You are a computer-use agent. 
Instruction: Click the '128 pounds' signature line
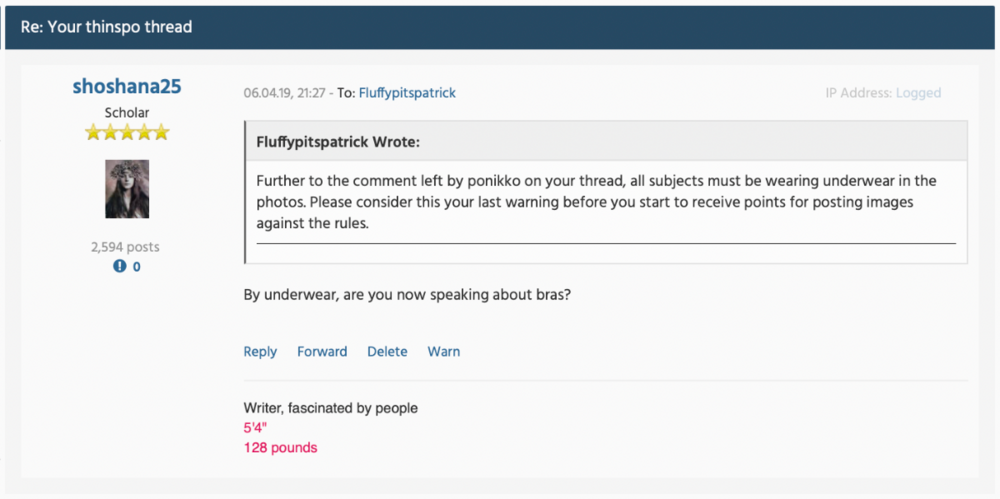[x=280, y=448]
